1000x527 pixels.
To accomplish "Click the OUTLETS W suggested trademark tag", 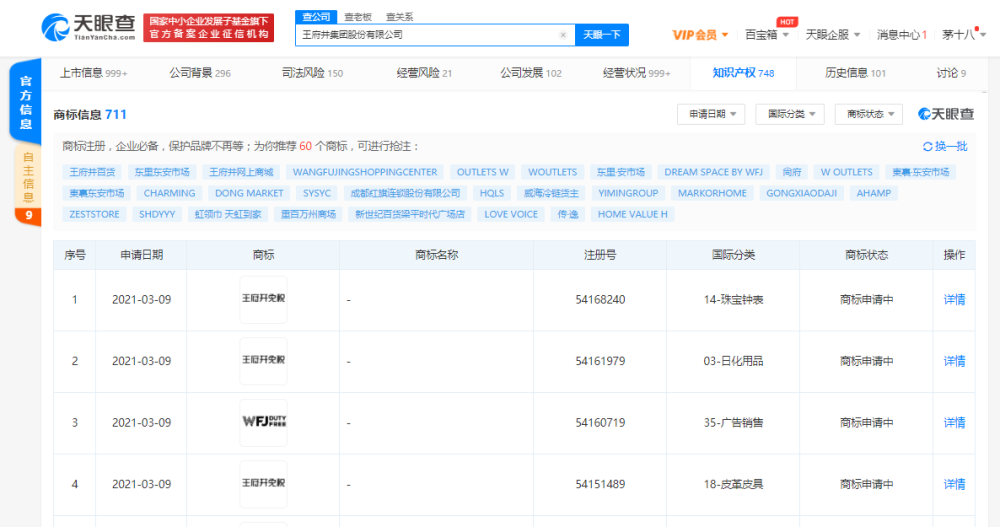I will (x=483, y=172).
